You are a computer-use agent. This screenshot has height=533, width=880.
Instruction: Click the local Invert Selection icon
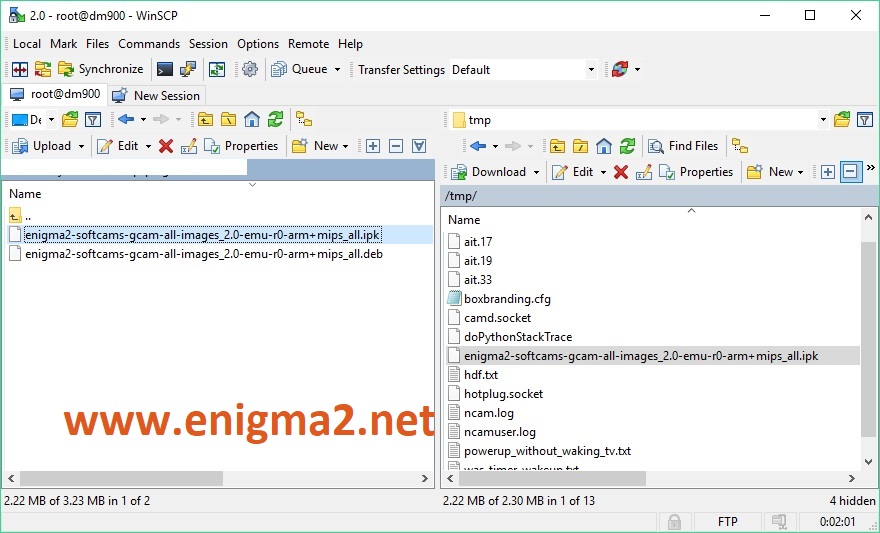pos(419,146)
